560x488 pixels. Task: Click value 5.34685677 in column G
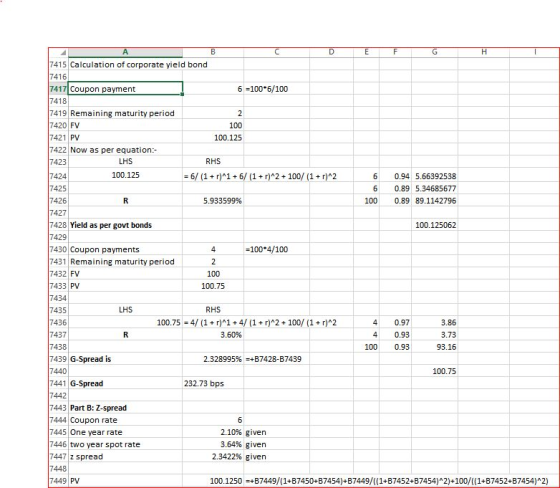[436, 188]
